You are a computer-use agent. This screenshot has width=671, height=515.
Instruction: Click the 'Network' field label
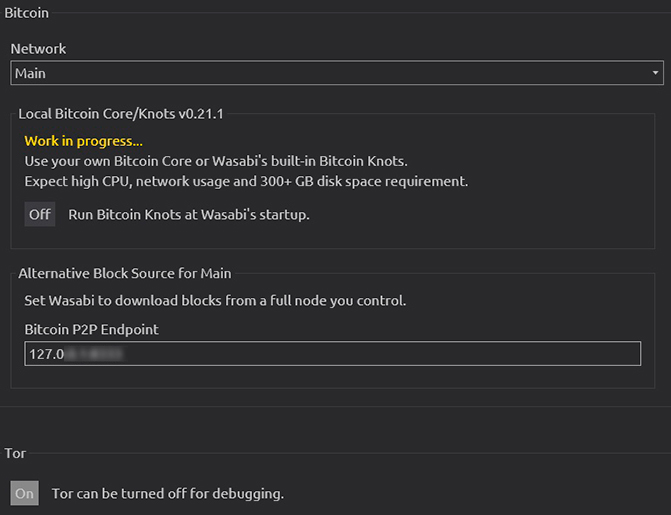39,49
